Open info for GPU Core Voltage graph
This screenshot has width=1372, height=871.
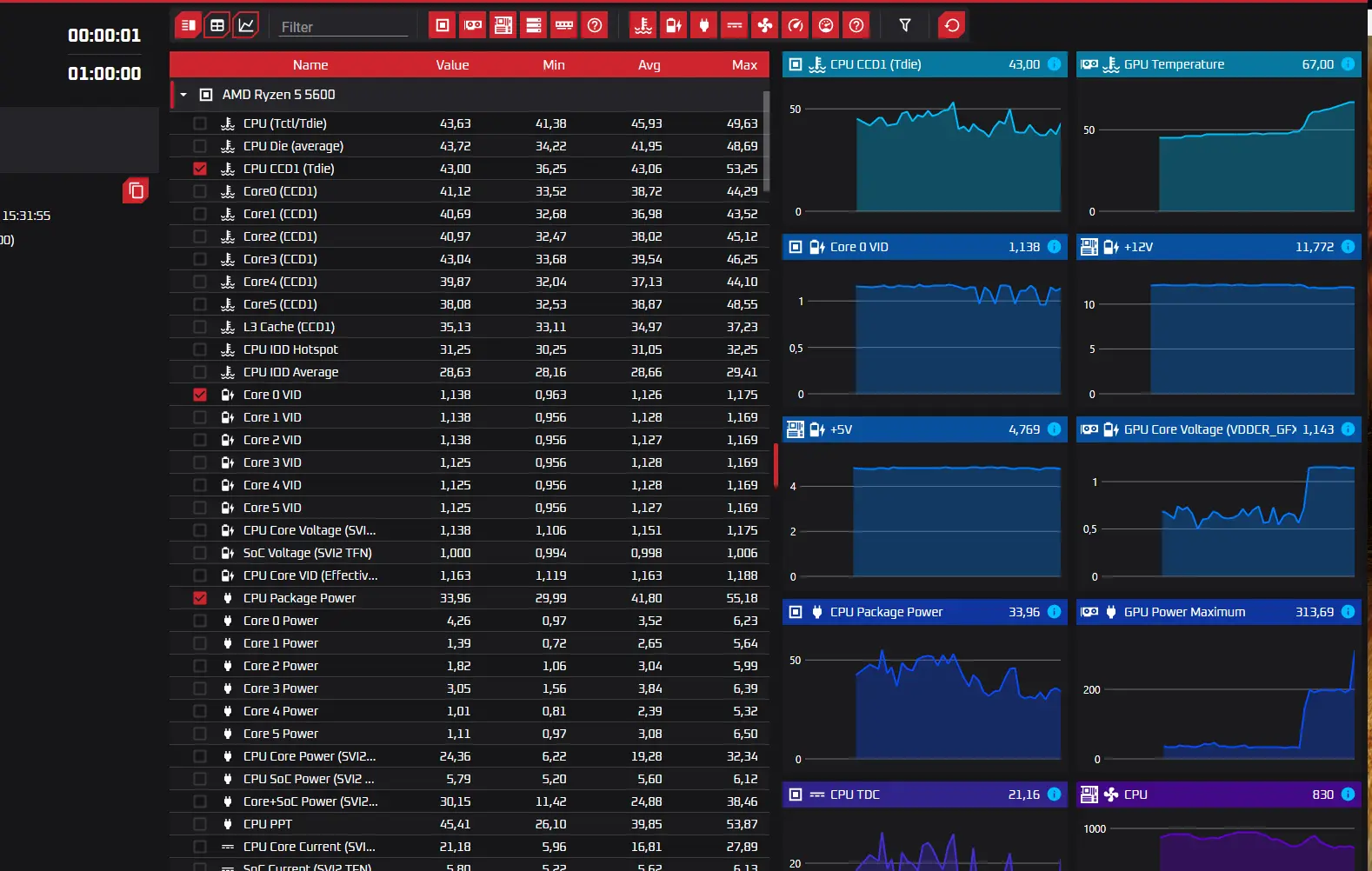1348,429
